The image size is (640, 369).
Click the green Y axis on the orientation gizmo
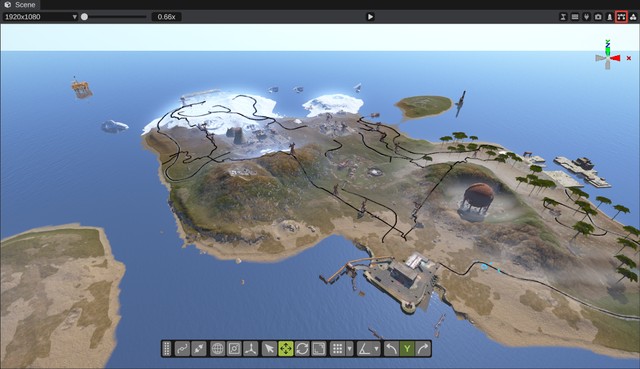point(608,52)
